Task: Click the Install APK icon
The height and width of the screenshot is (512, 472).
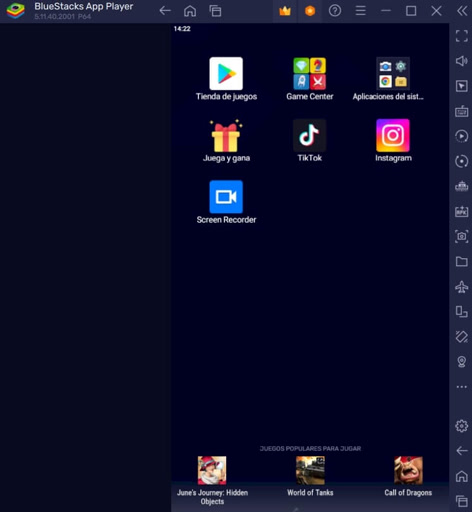Action: [x=462, y=211]
